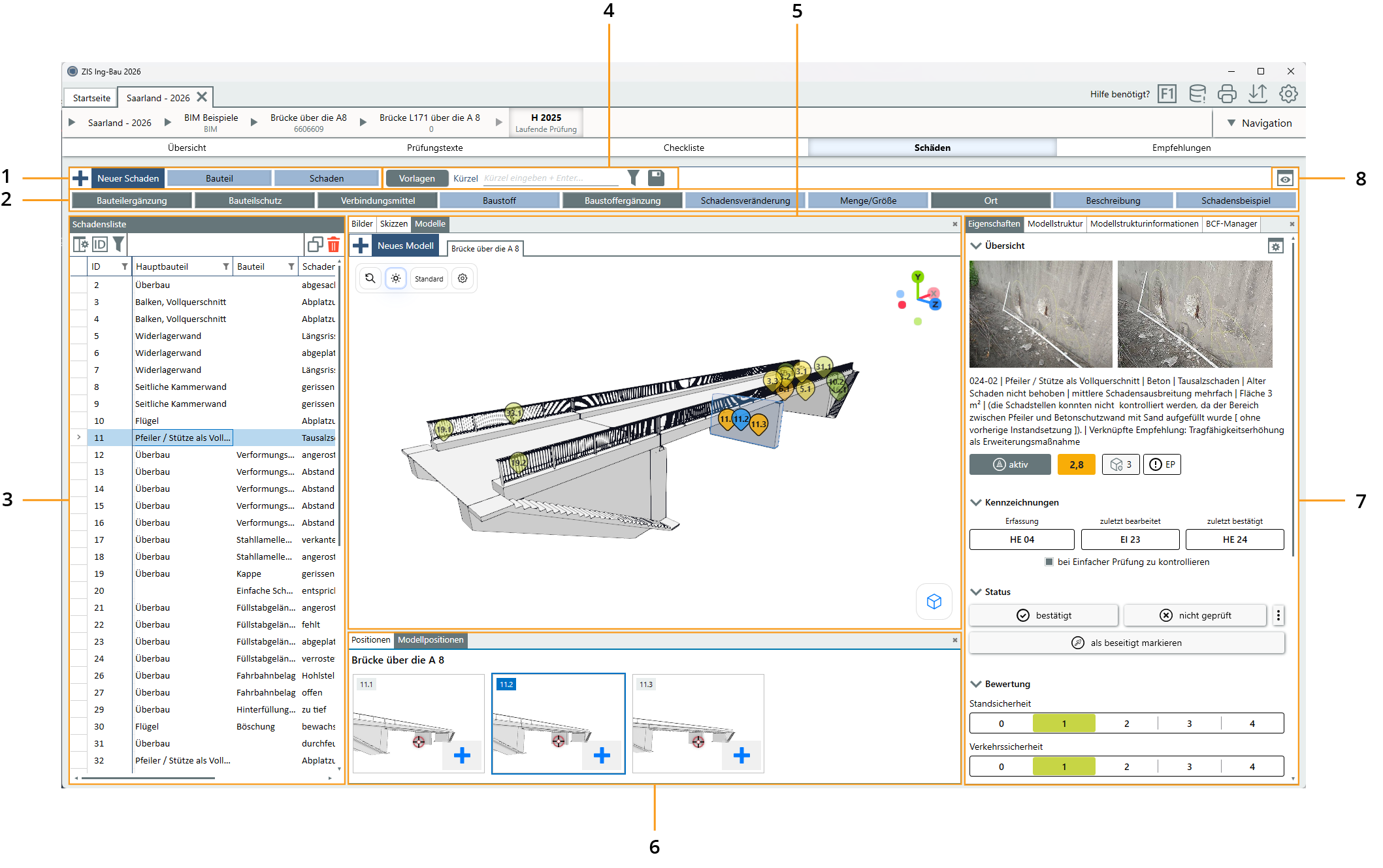Delete selected damage with red trash icon
The width and height of the screenshot is (1383, 868).
pos(334,244)
